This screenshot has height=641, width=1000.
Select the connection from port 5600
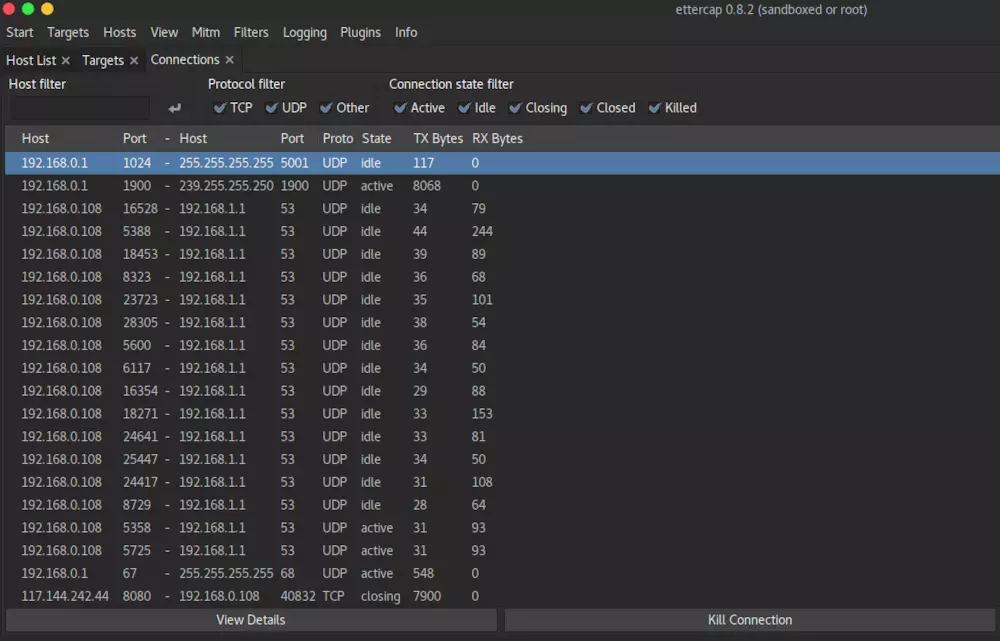click(x=503, y=346)
